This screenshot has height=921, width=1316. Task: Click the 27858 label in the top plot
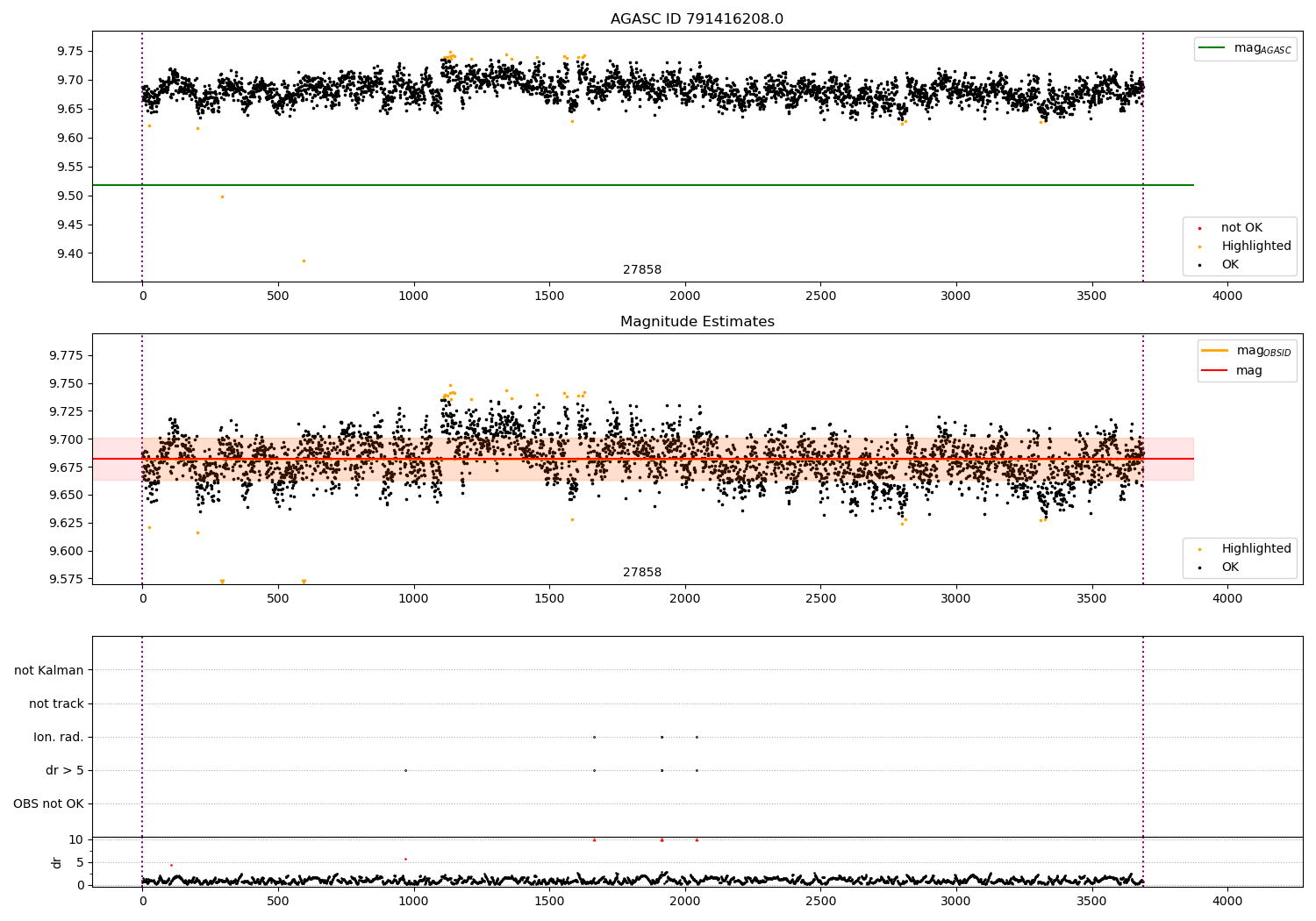[x=642, y=270]
